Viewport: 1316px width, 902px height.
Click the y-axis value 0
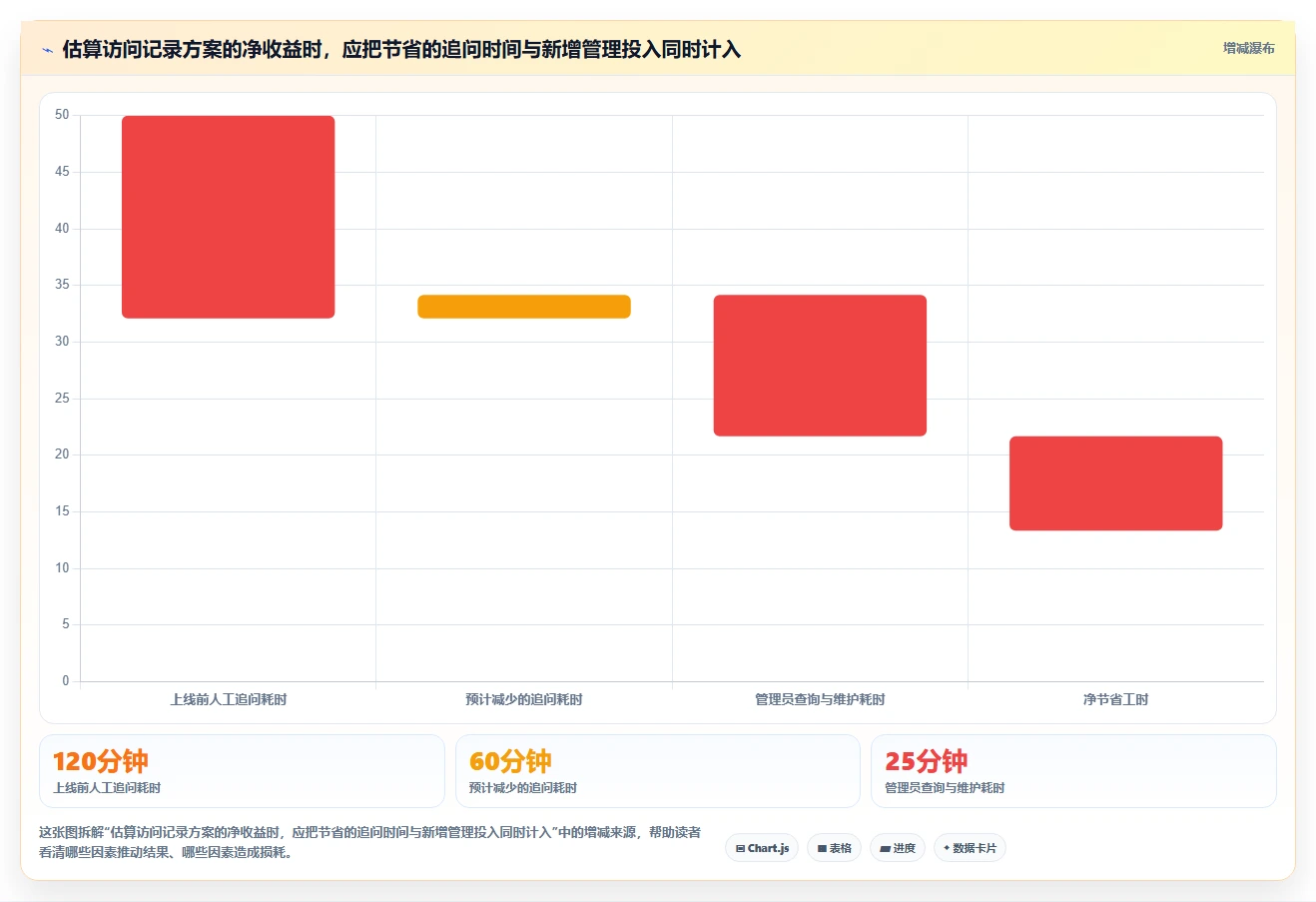point(66,681)
